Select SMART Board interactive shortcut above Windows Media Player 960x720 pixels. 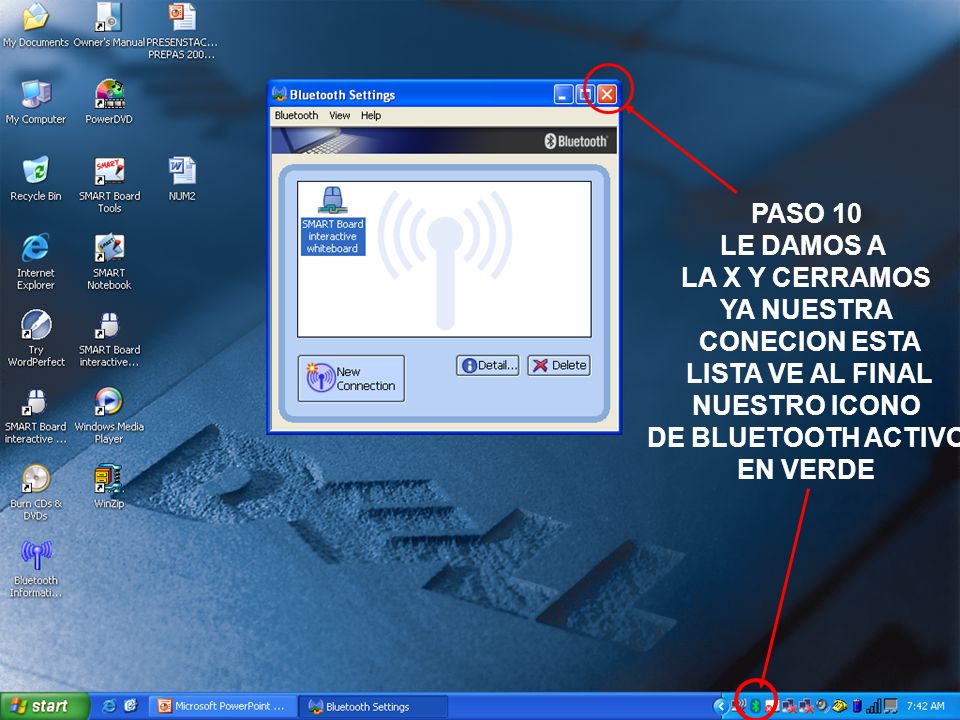pos(109,339)
